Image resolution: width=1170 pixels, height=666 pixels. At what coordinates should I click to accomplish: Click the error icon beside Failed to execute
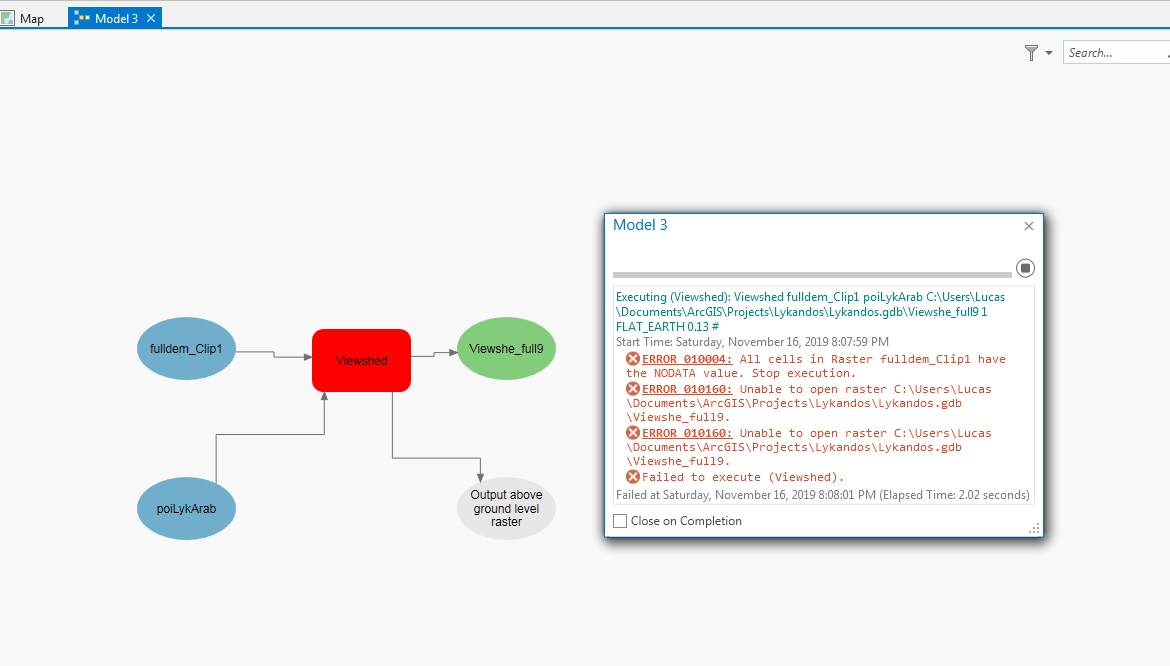633,477
